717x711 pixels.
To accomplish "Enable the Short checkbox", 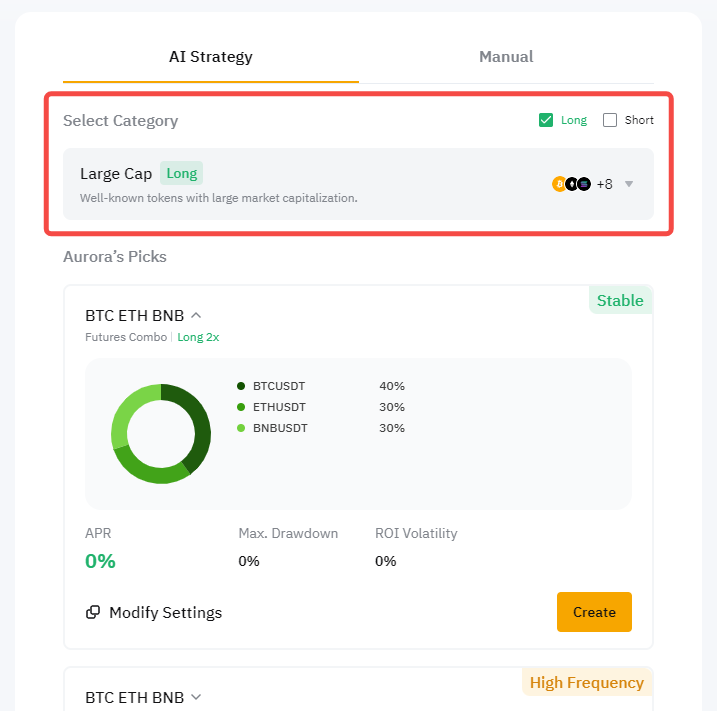I will (x=610, y=120).
